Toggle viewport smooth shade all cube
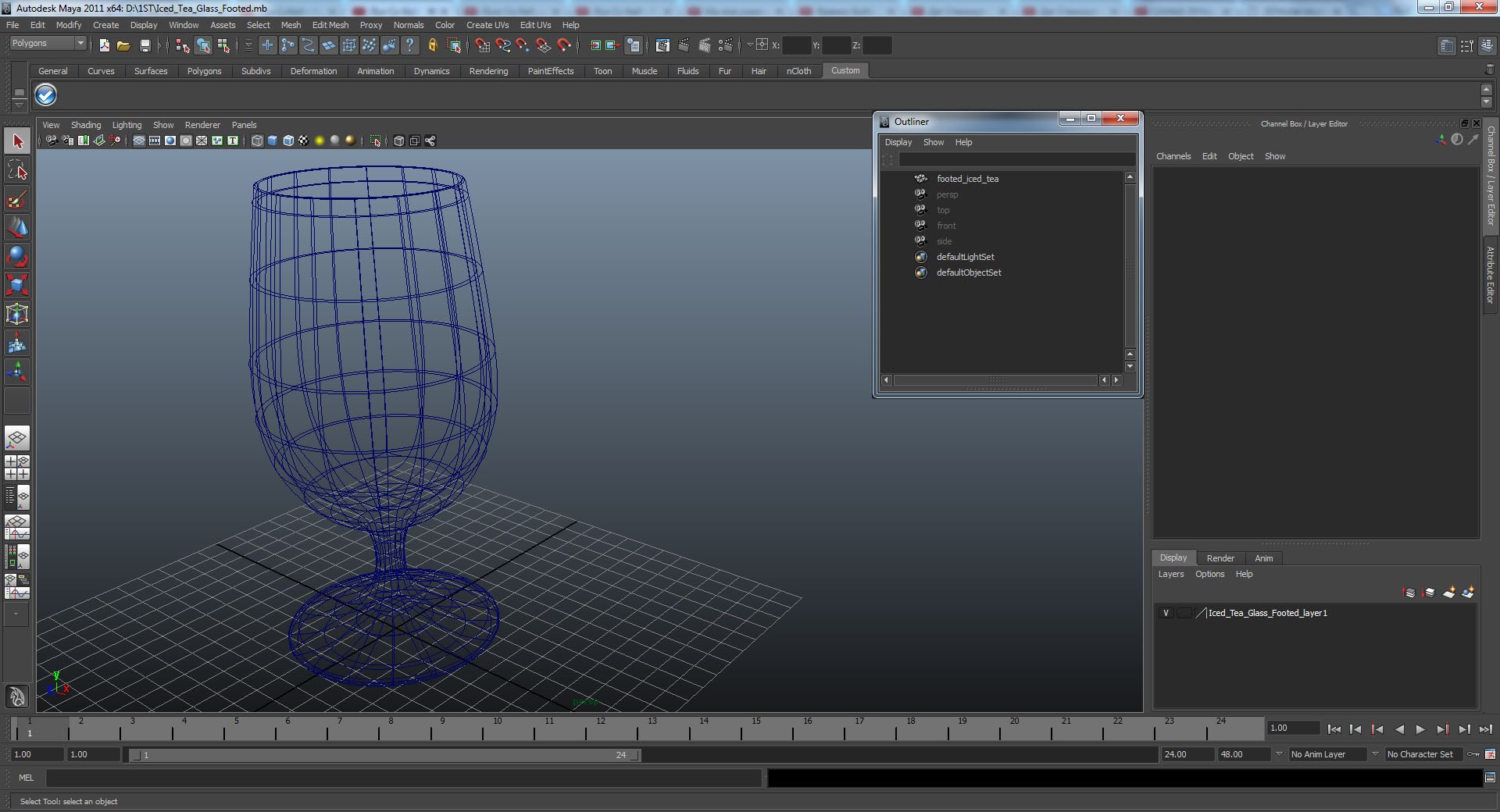Viewport: 1500px width, 812px height. coord(273,141)
